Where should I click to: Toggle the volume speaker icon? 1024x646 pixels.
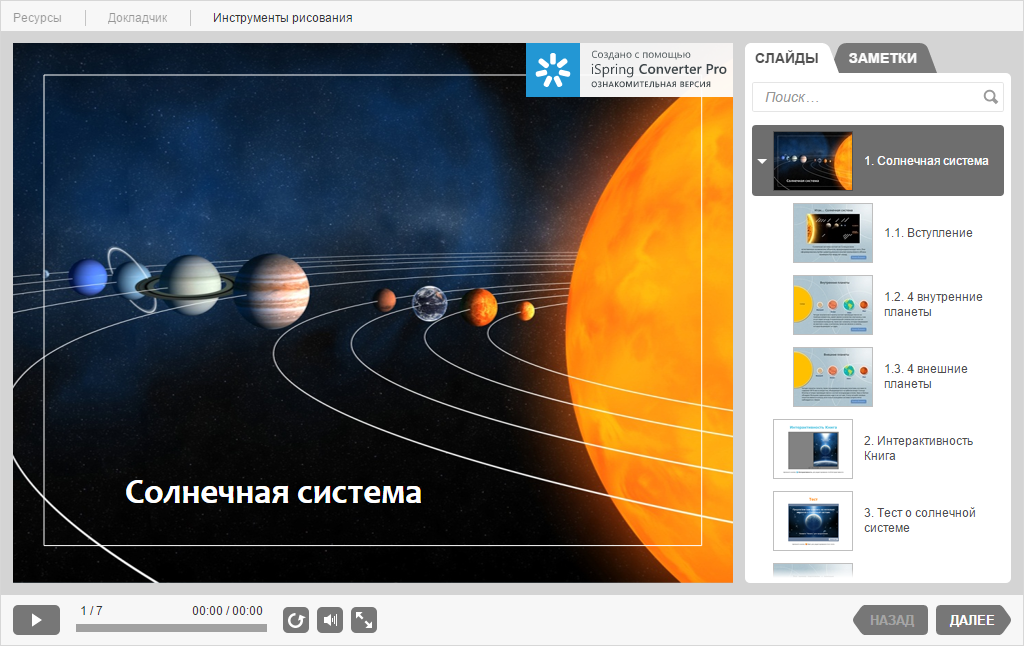point(330,620)
